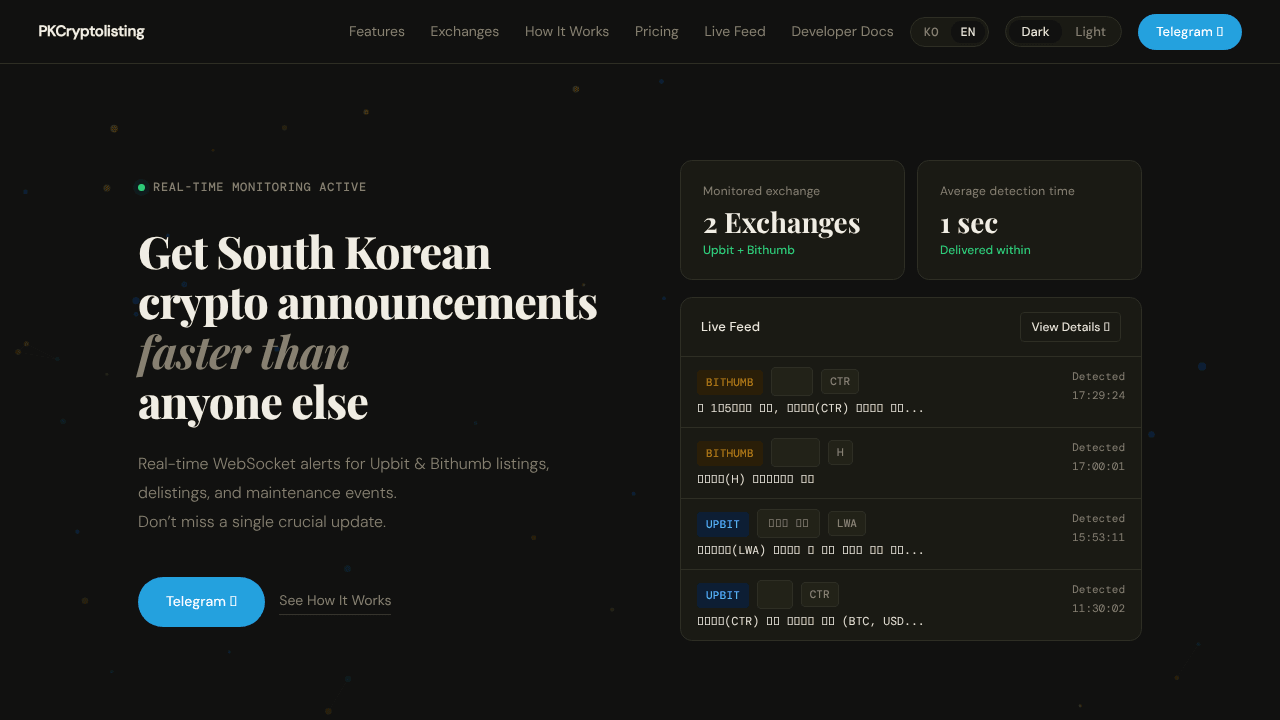Click the 'Upbit + Bithumb' label
Viewport: 1280px width, 720px height.
click(749, 250)
